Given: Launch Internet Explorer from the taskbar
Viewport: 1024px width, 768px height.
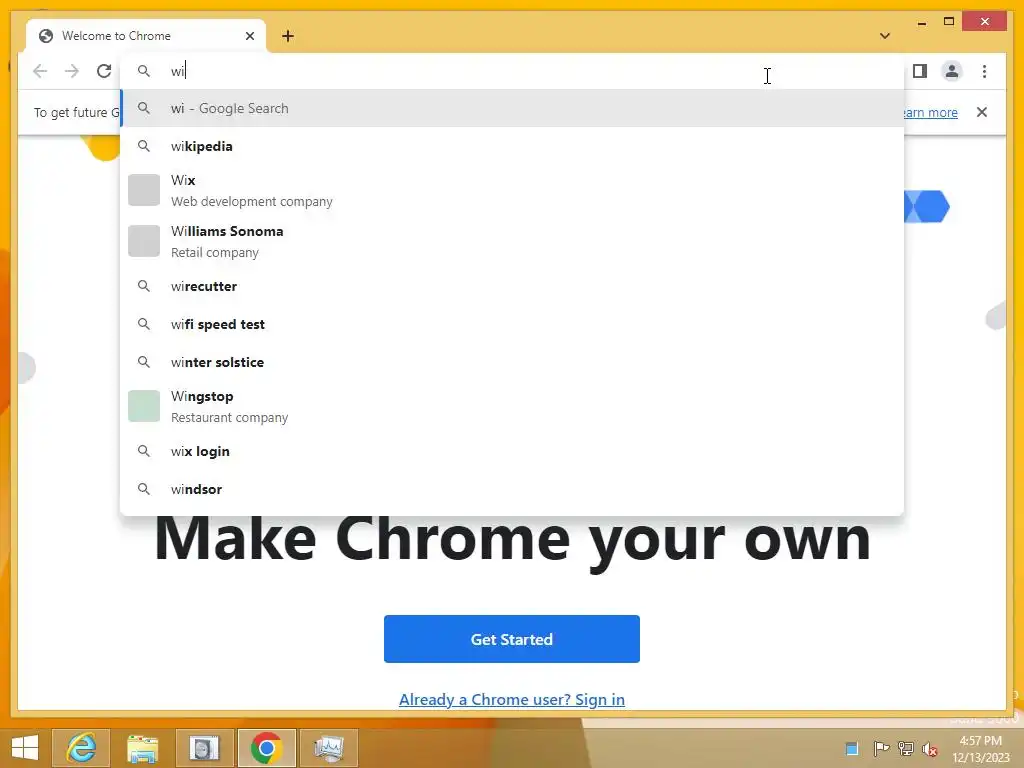Looking at the screenshot, I should pos(81,748).
